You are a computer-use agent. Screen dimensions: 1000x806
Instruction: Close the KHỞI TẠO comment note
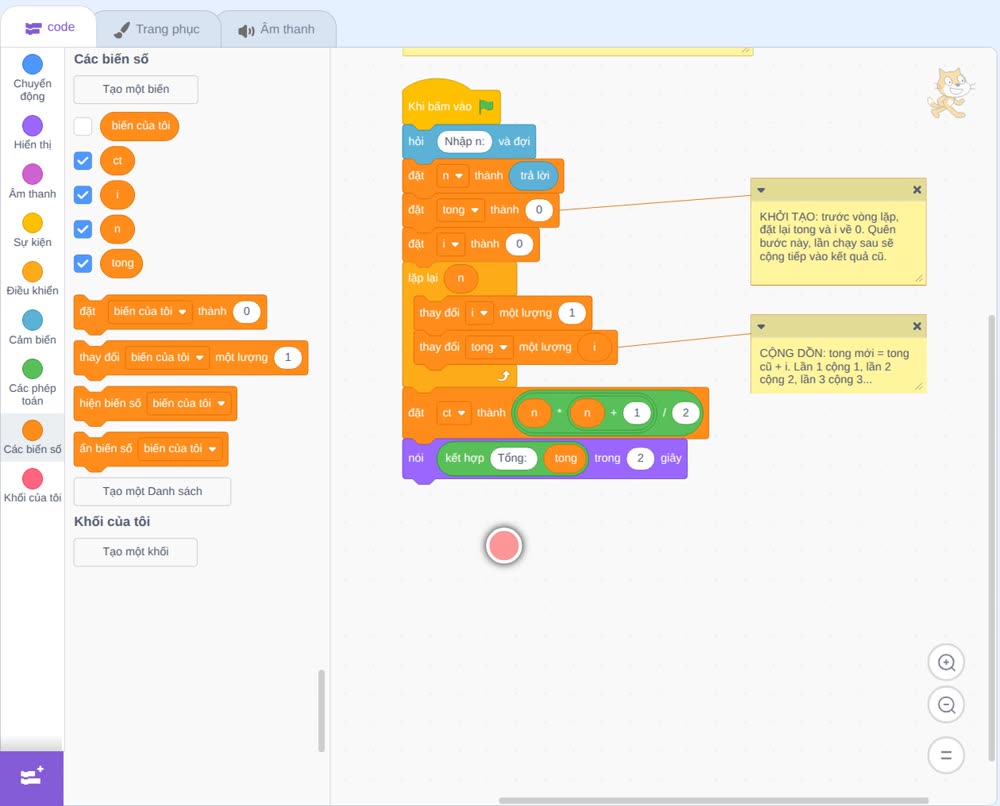click(917, 189)
